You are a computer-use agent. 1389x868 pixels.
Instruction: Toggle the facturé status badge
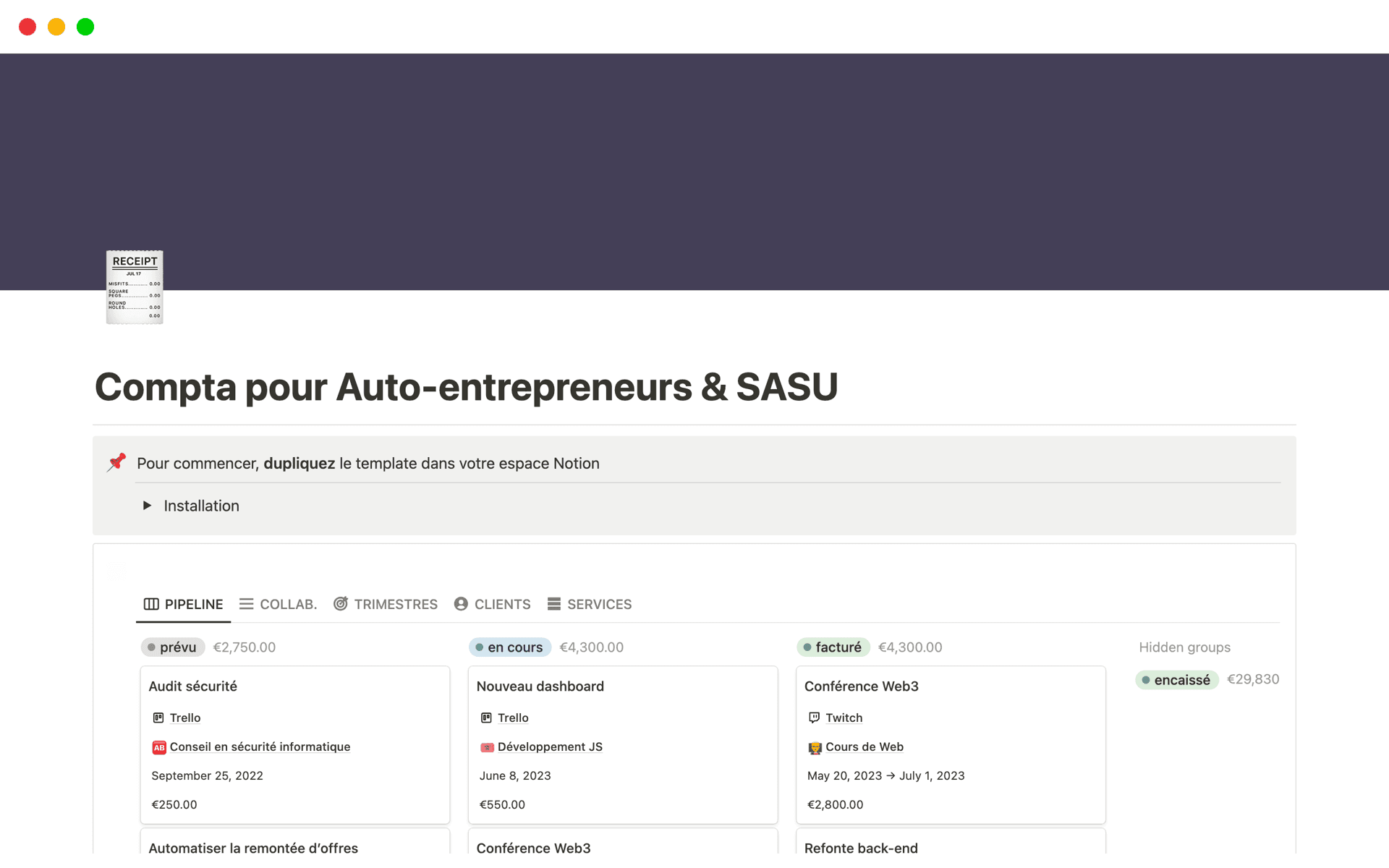point(833,647)
